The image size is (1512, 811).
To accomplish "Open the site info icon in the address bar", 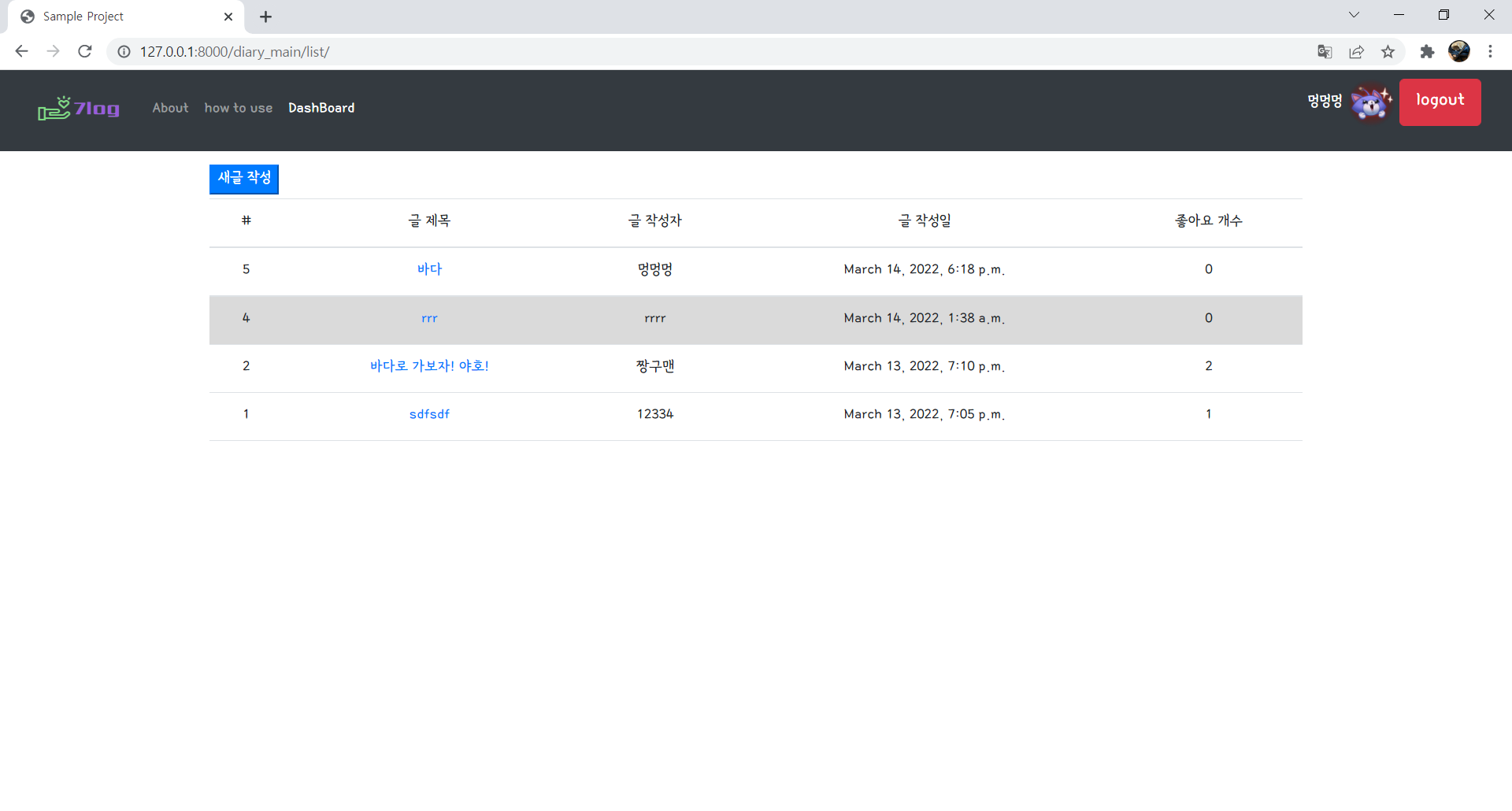I will [x=124, y=51].
